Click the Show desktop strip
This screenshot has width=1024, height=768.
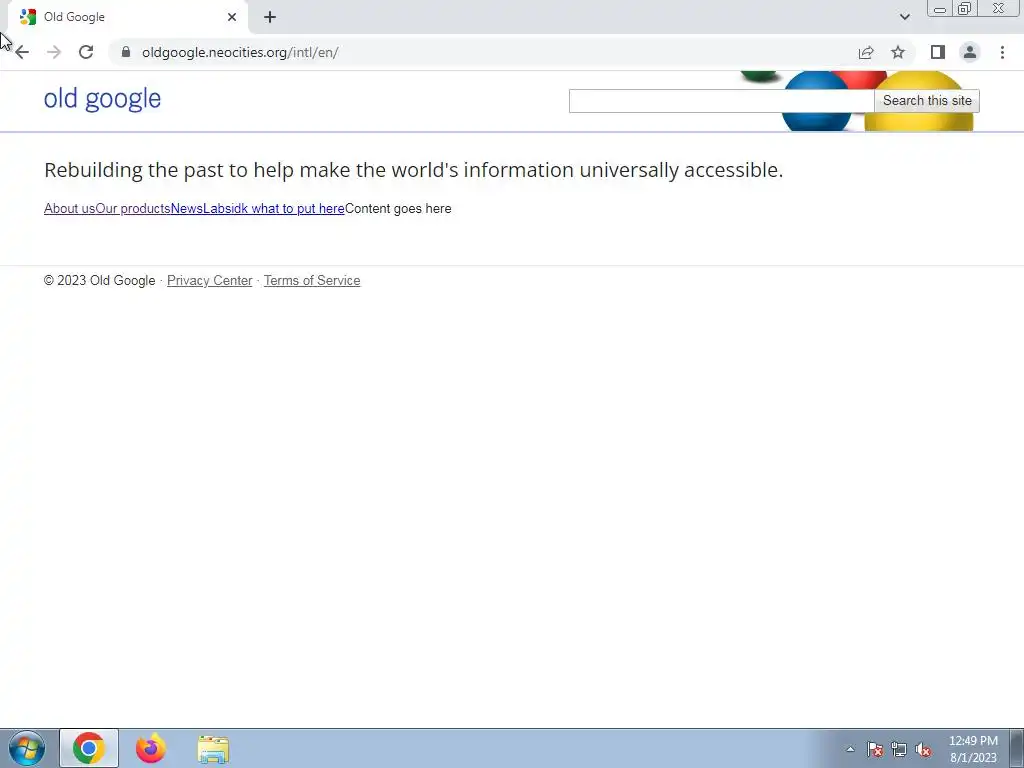coord(1017,748)
